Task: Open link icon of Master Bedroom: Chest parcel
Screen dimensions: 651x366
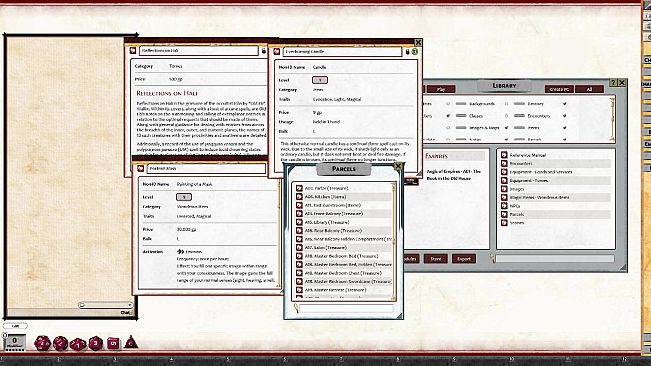Action: point(299,273)
